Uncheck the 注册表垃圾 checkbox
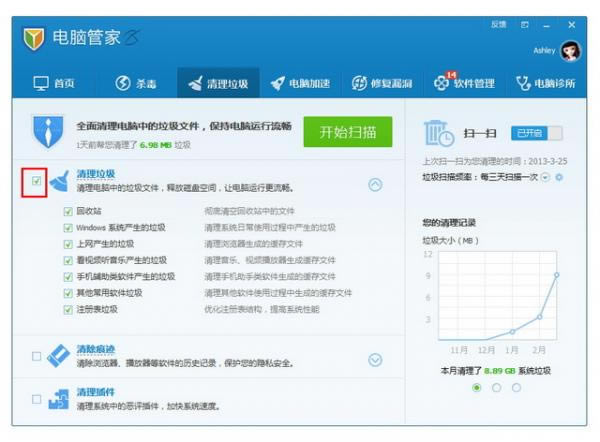600x442 pixels. click(67, 309)
